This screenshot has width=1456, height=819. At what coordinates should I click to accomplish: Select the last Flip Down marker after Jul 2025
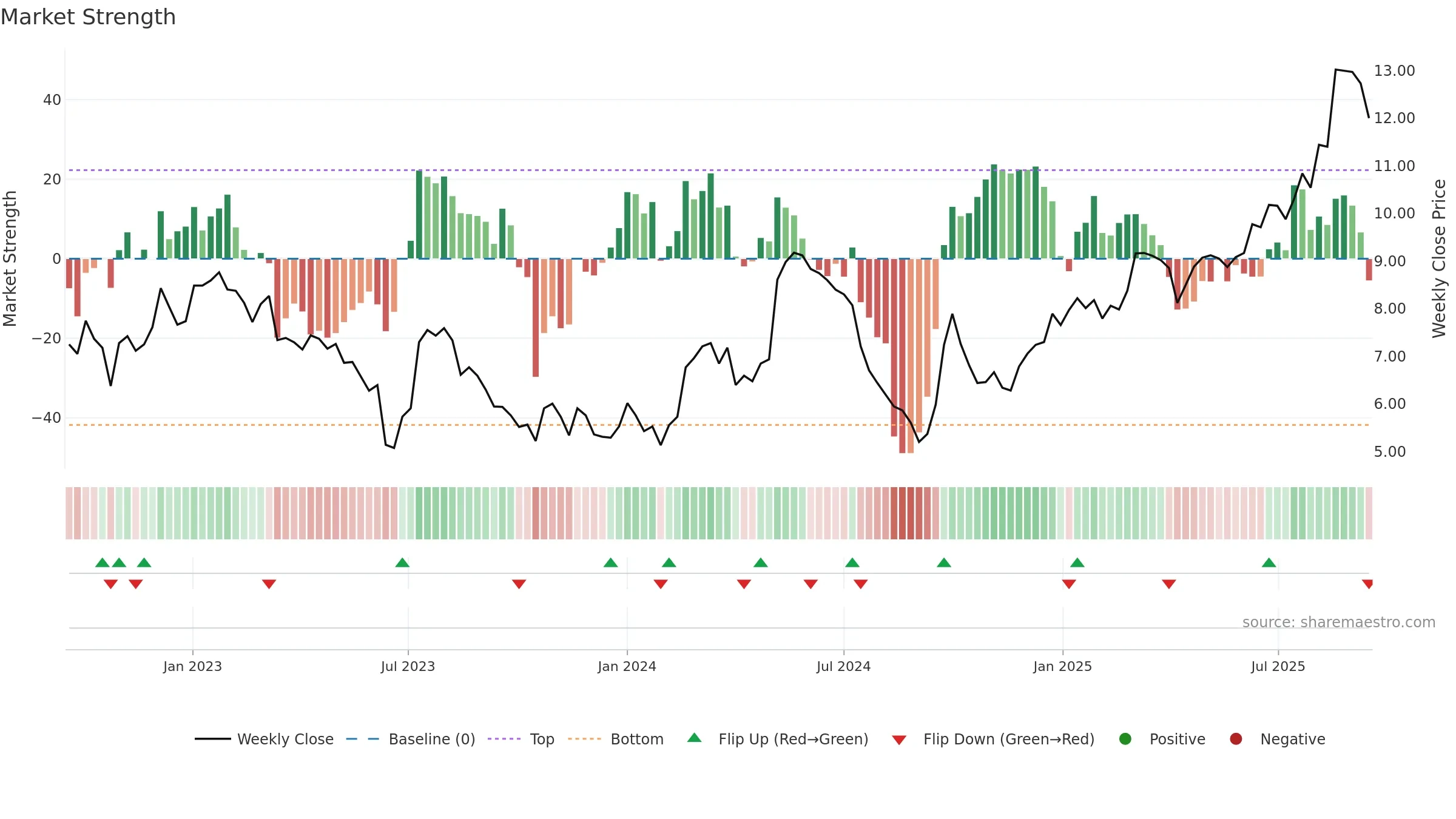[1367, 584]
